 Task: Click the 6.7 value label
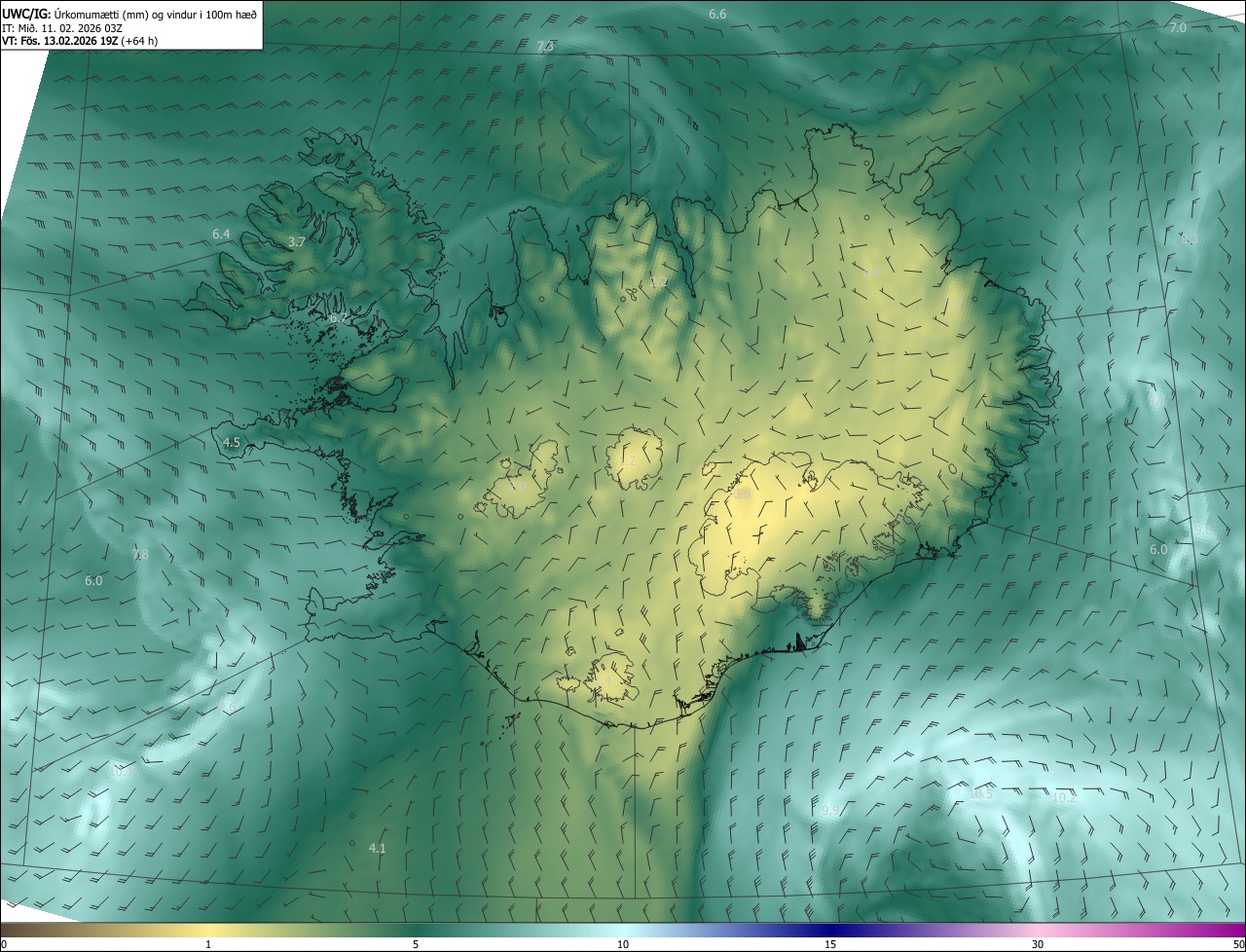point(338,318)
